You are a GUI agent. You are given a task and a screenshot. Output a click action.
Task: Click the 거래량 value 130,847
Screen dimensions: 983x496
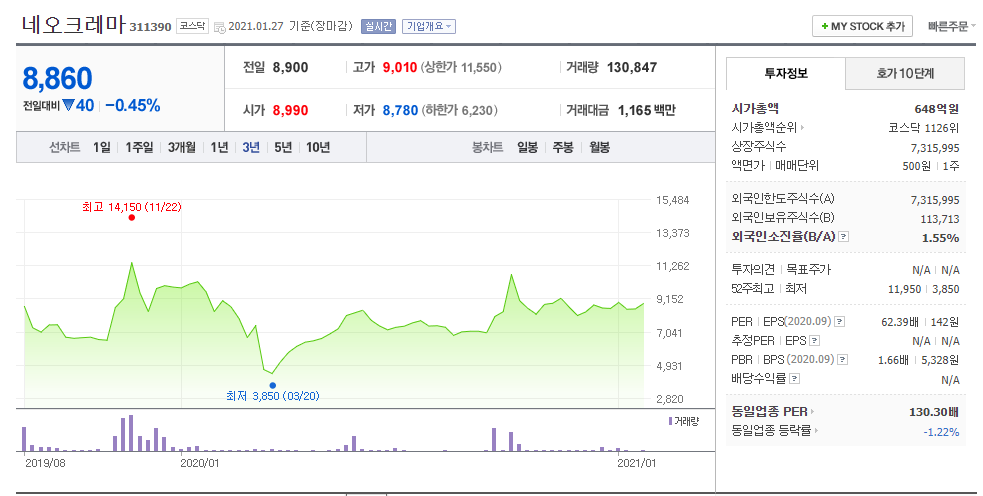(632, 68)
